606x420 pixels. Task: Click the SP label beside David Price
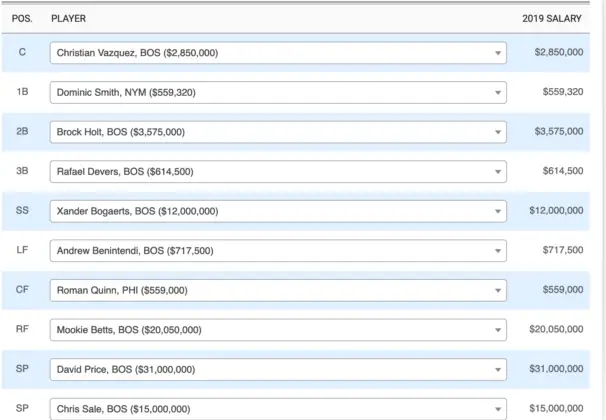pos(22,369)
